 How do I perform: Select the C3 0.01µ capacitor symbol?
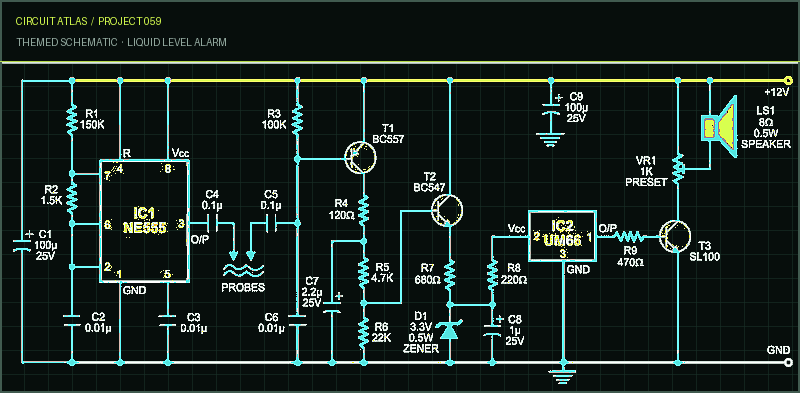click(x=168, y=320)
